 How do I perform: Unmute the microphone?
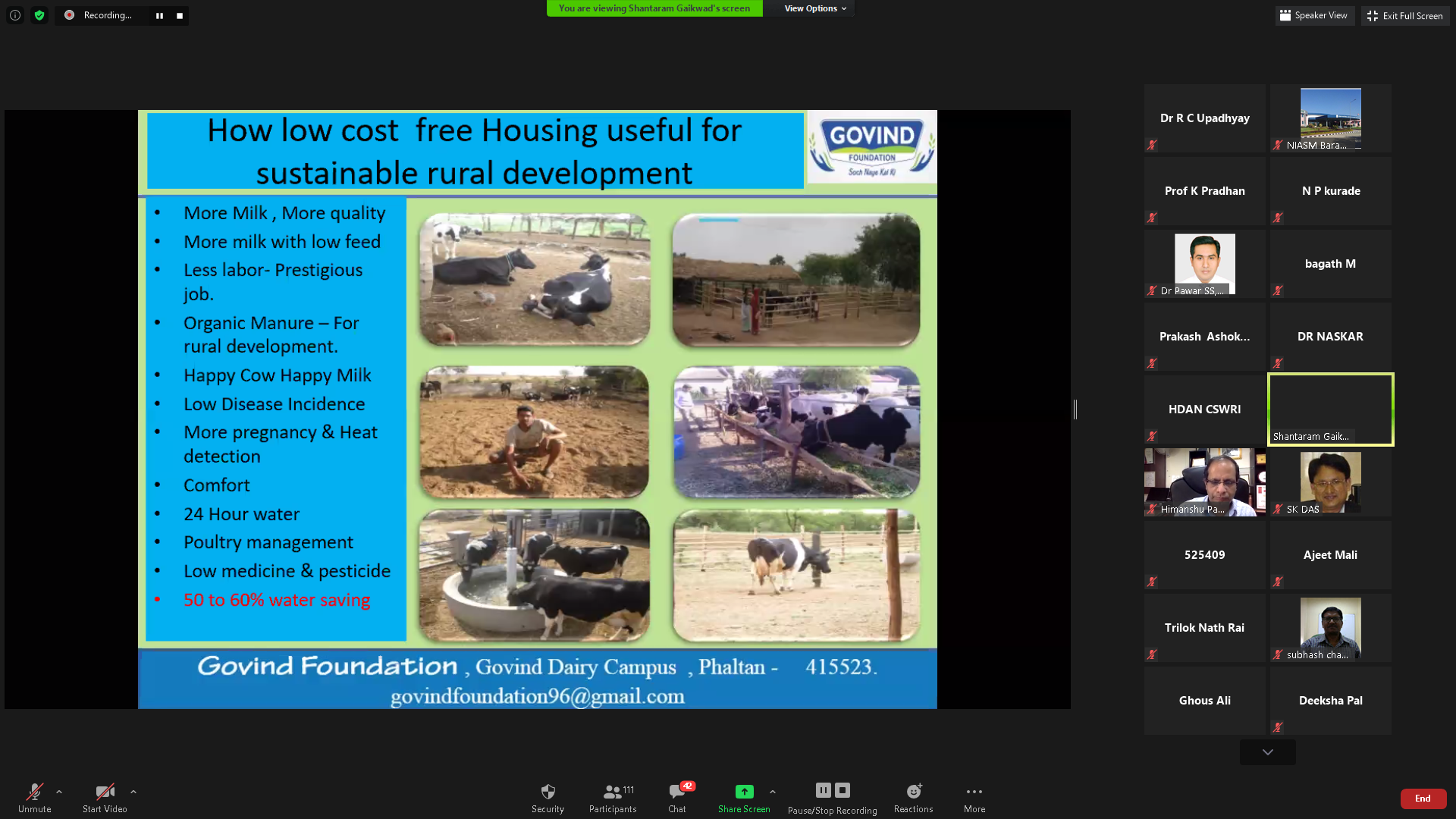point(34,792)
